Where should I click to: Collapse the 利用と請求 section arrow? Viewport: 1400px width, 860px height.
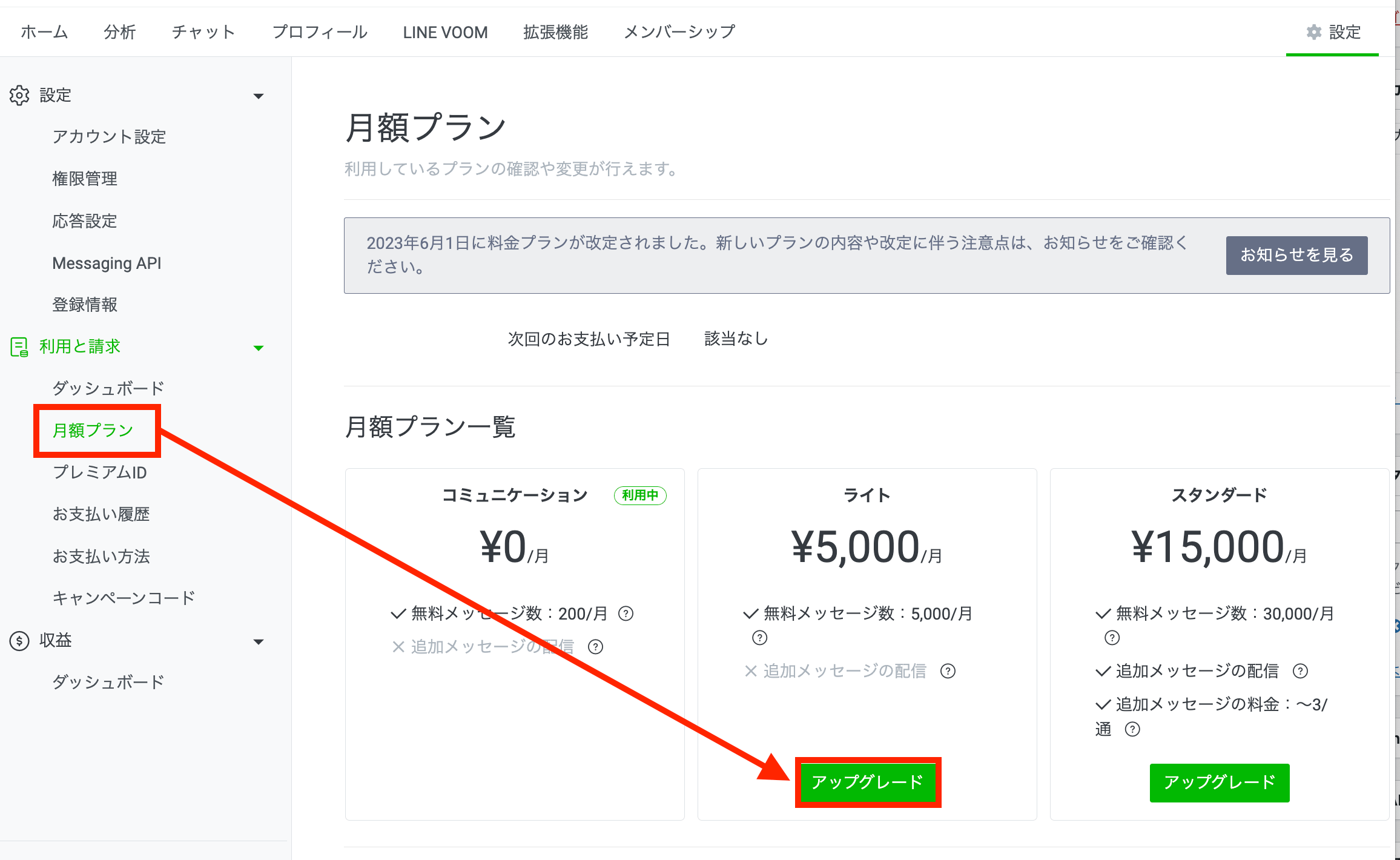259,348
